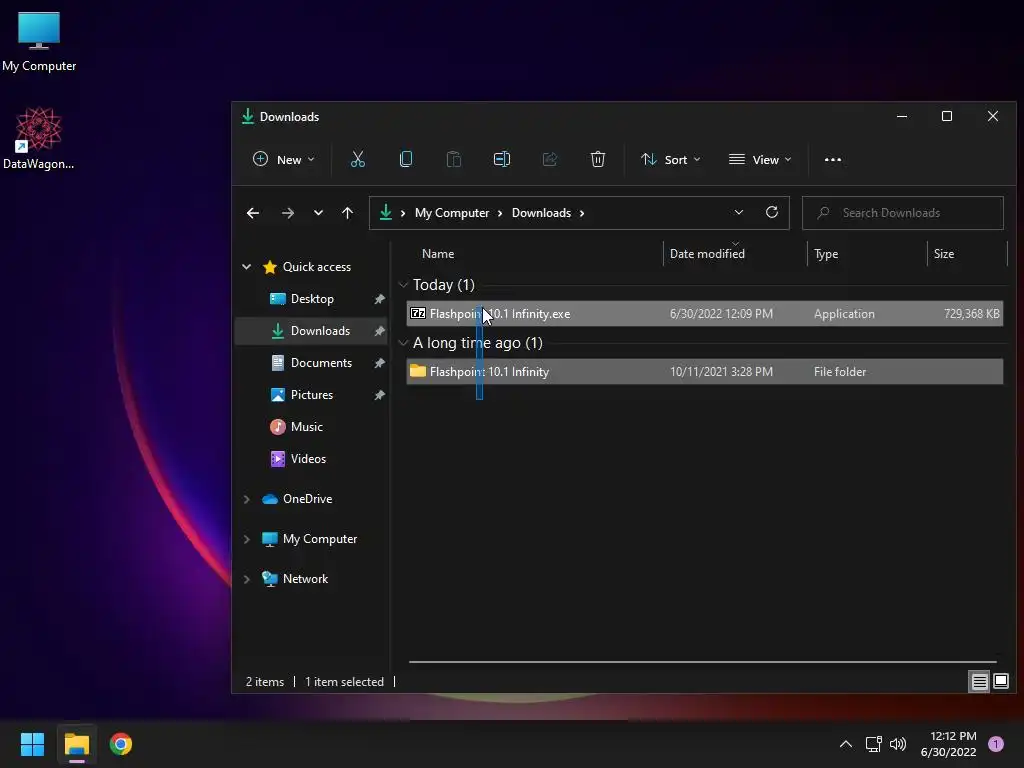
Task: Open the volume speaker tray icon
Action: click(x=898, y=744)
